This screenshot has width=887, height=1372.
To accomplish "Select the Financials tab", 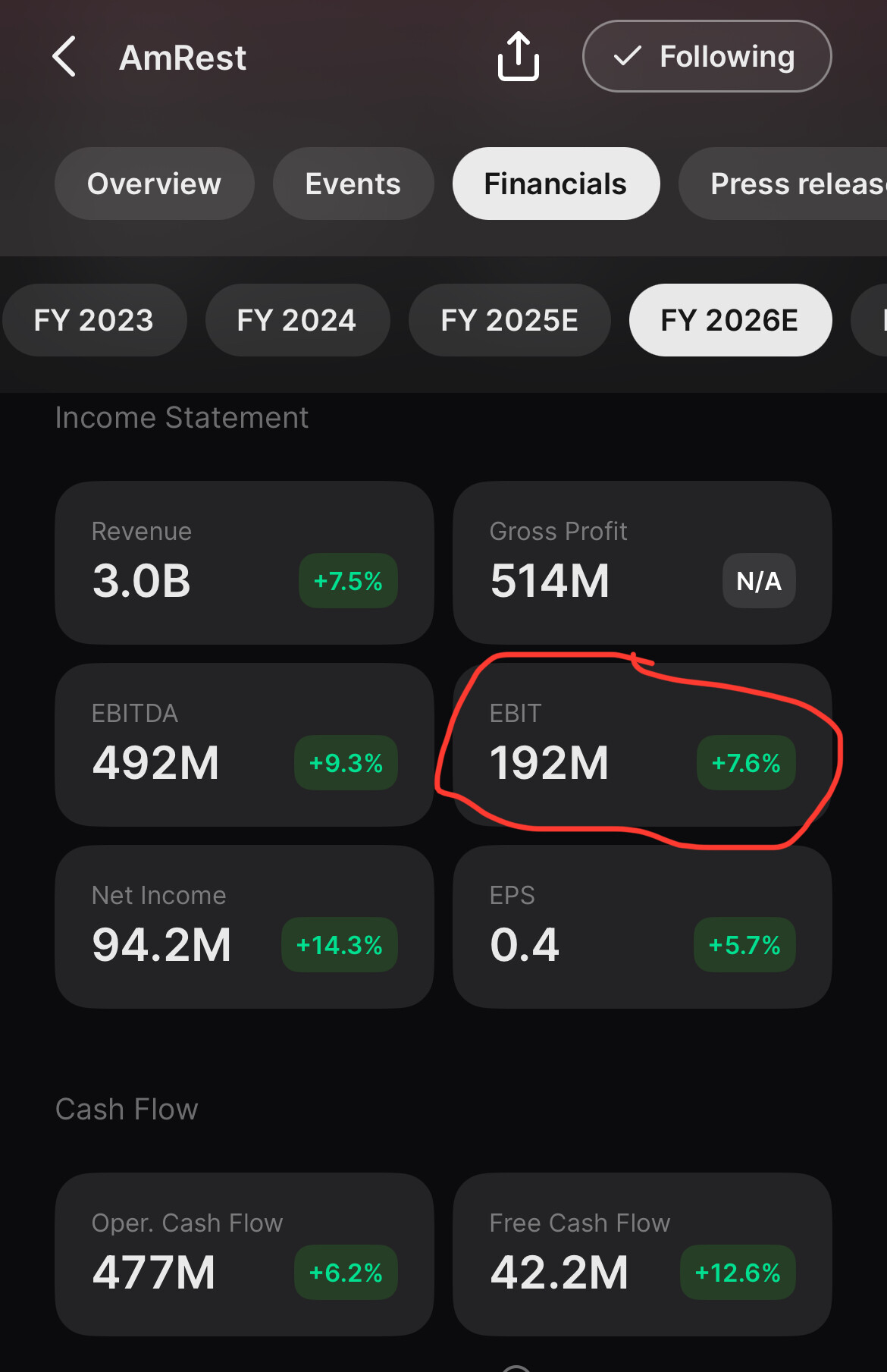I will 556,184.
